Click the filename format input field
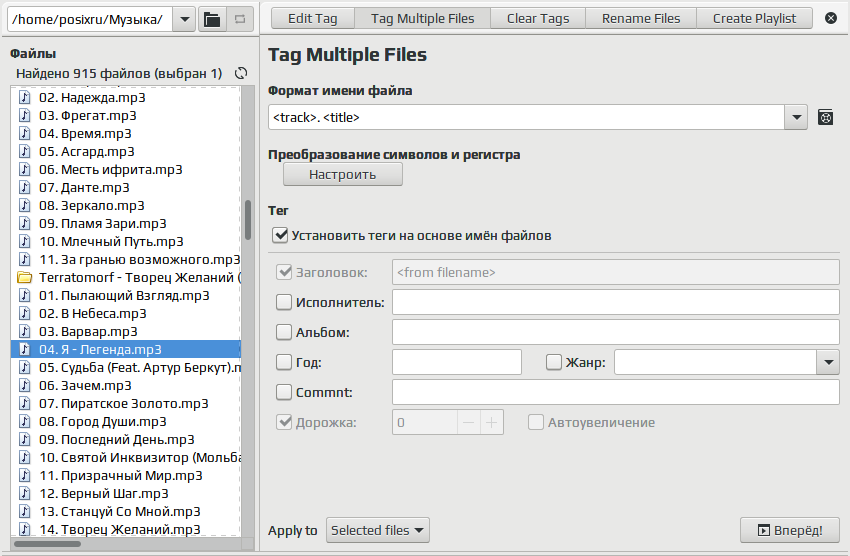The image size is (850, 556). [x=526, y=117]
